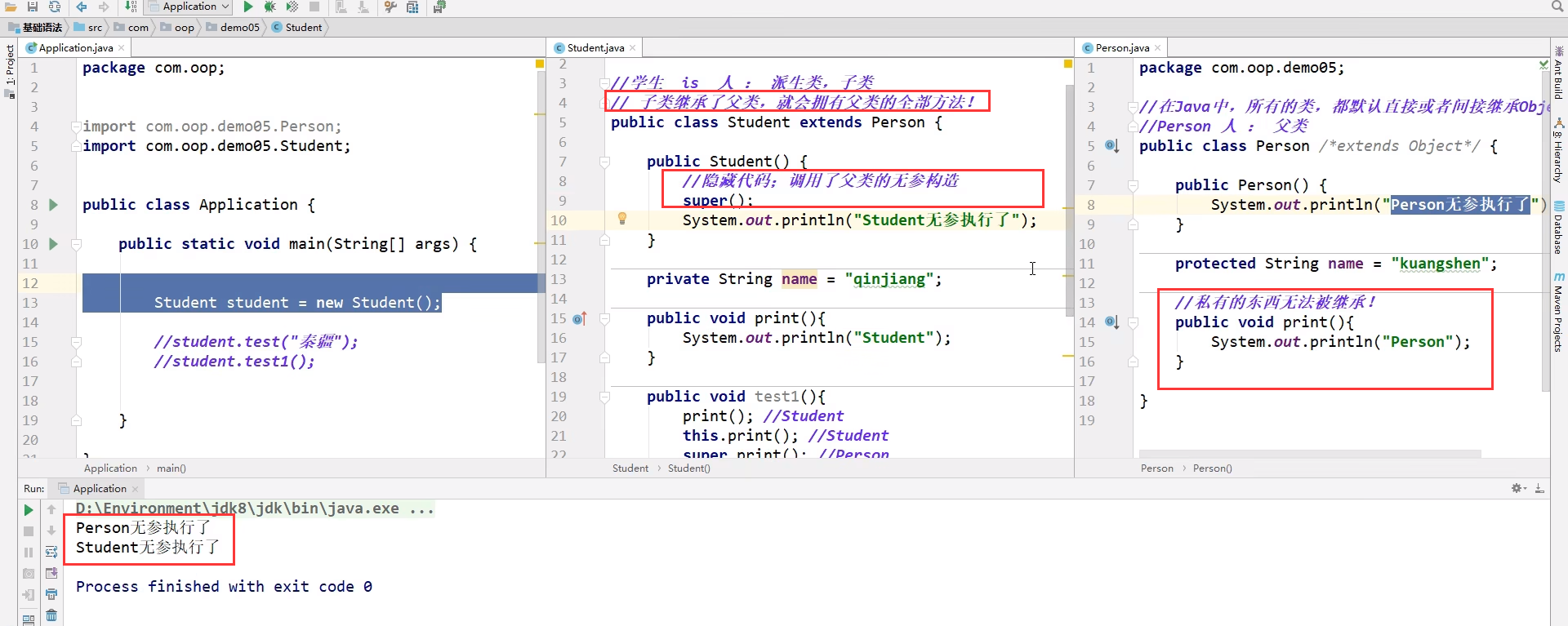Close the Person.java tab
The height and width of the screenshot is (626, 1568).
(1158, 48)
